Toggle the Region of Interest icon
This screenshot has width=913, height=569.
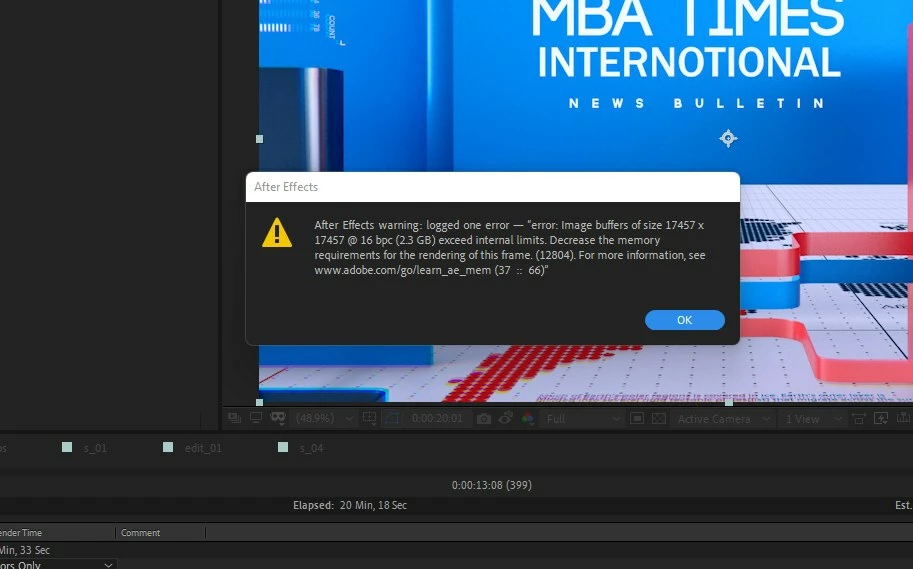coord(636,418)
